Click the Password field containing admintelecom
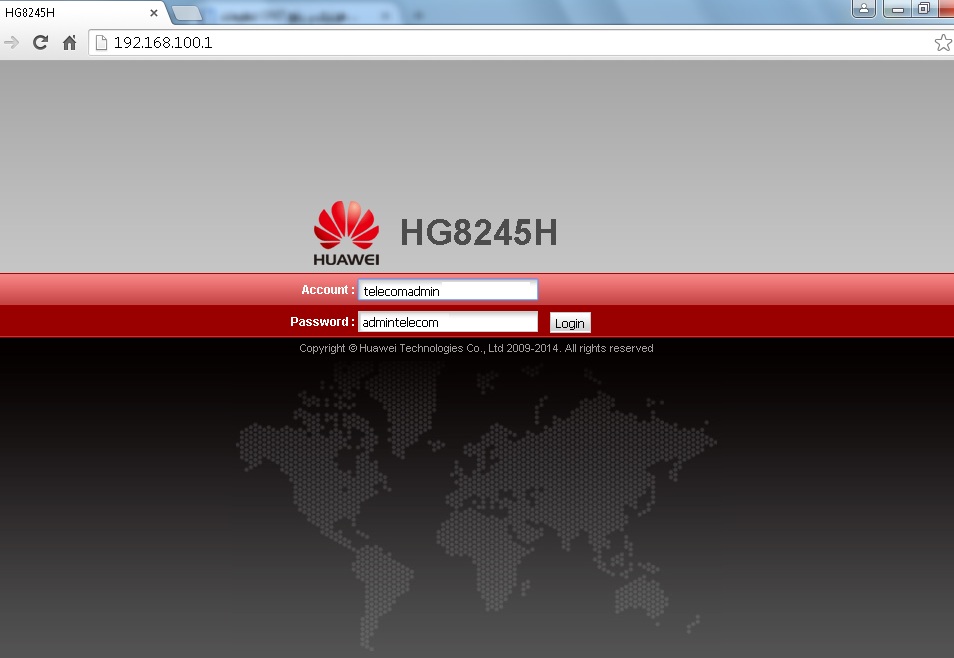954x658 pixels. (x=447, y=322)
